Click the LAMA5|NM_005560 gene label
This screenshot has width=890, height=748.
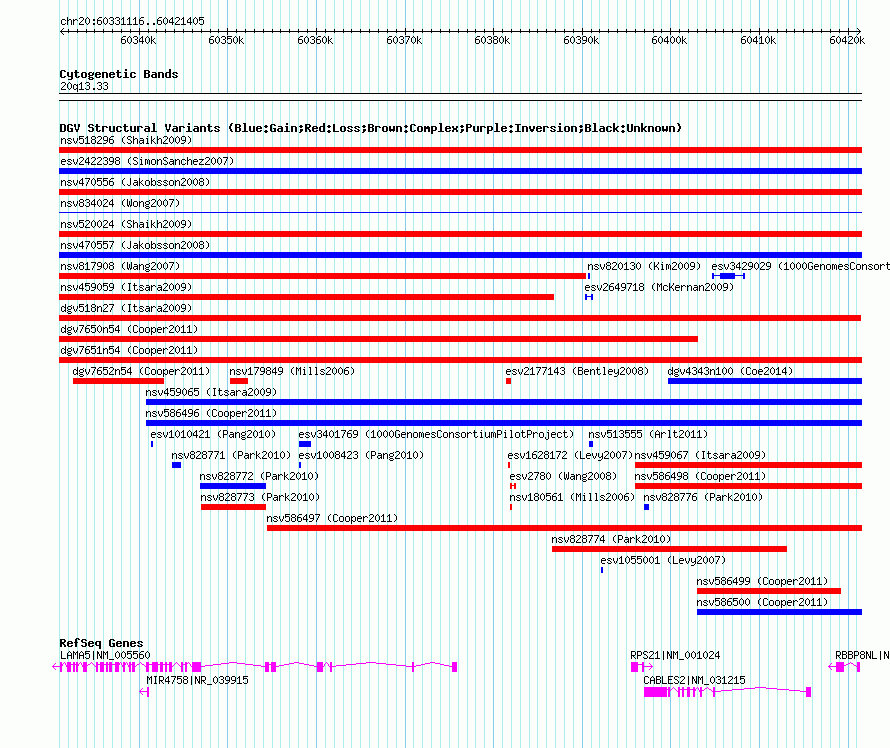coord(105,655)
